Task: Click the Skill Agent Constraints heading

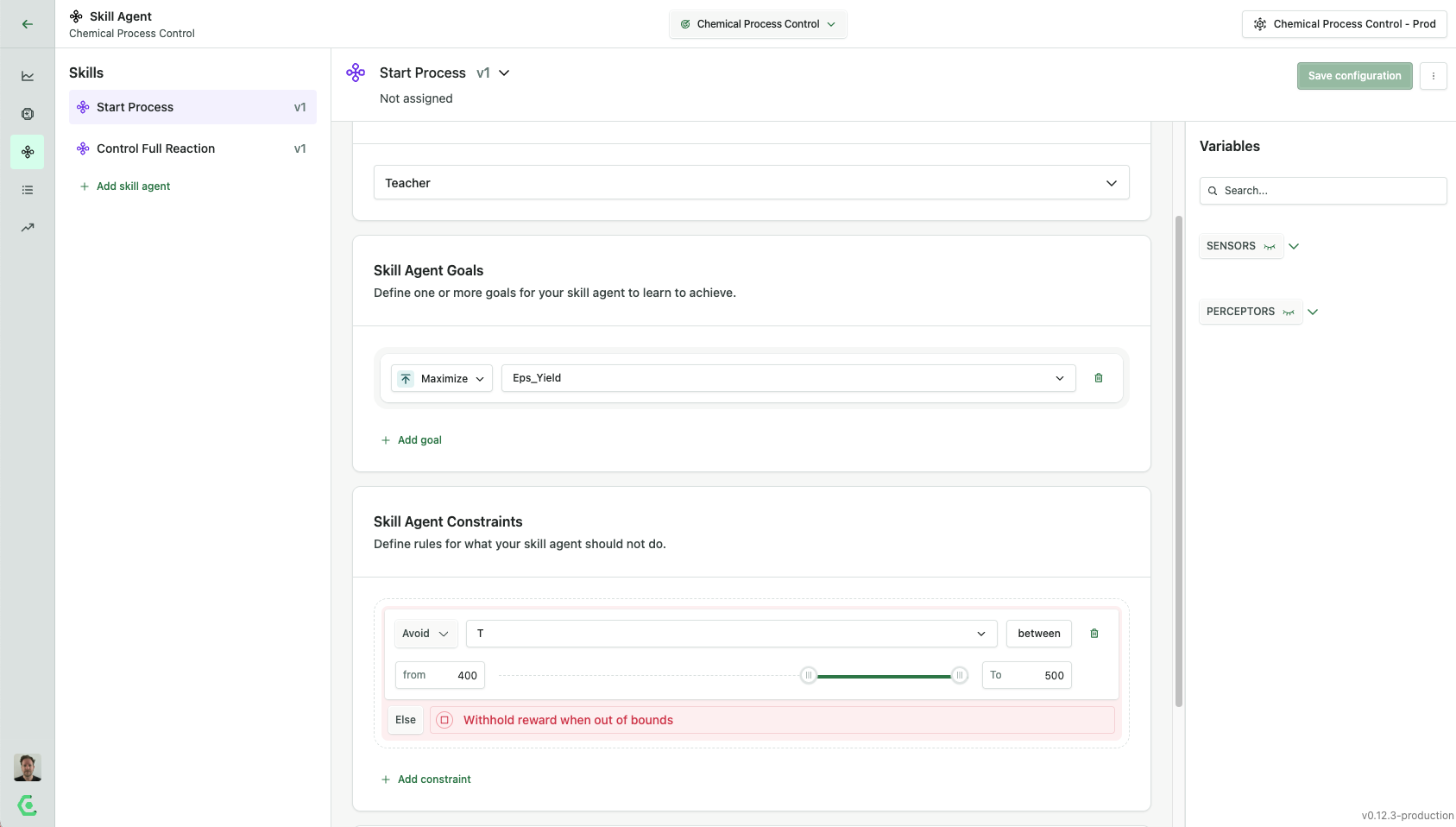Action: click(448, 521)
